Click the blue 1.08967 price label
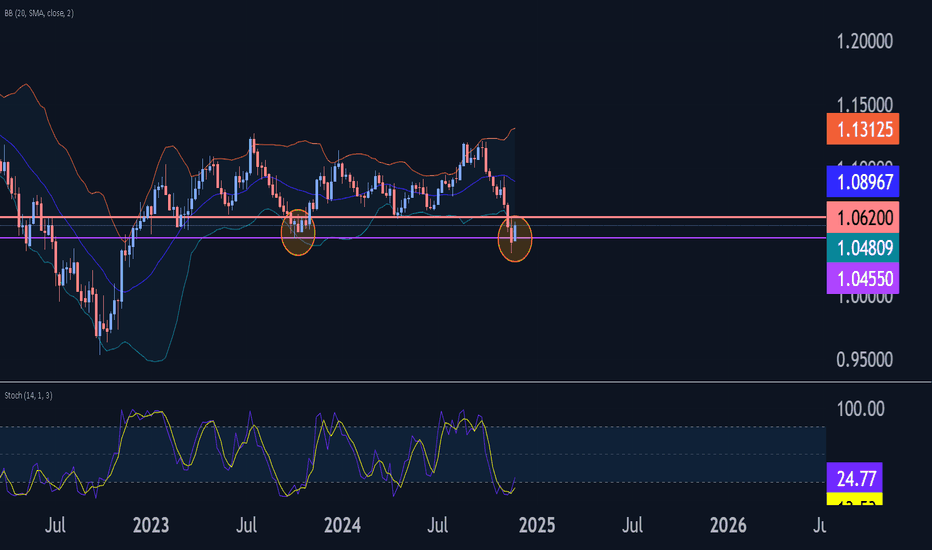This screenshot has width=932, height=550. [x=862, y=182]
